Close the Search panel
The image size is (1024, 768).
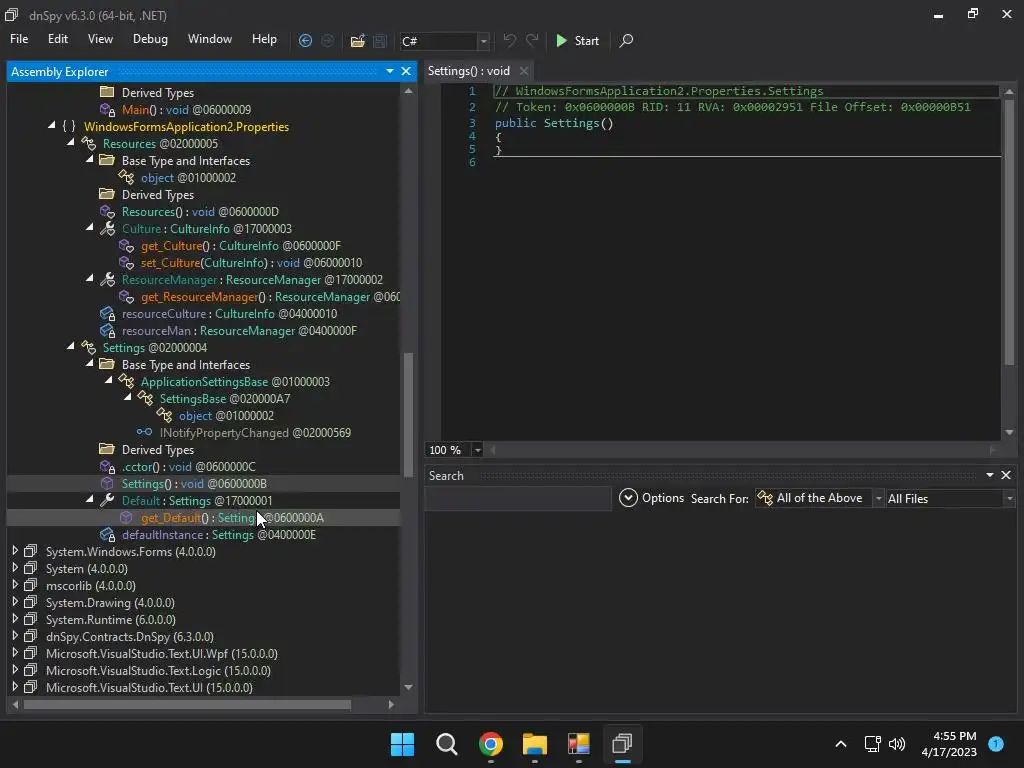click(1006, 475)
